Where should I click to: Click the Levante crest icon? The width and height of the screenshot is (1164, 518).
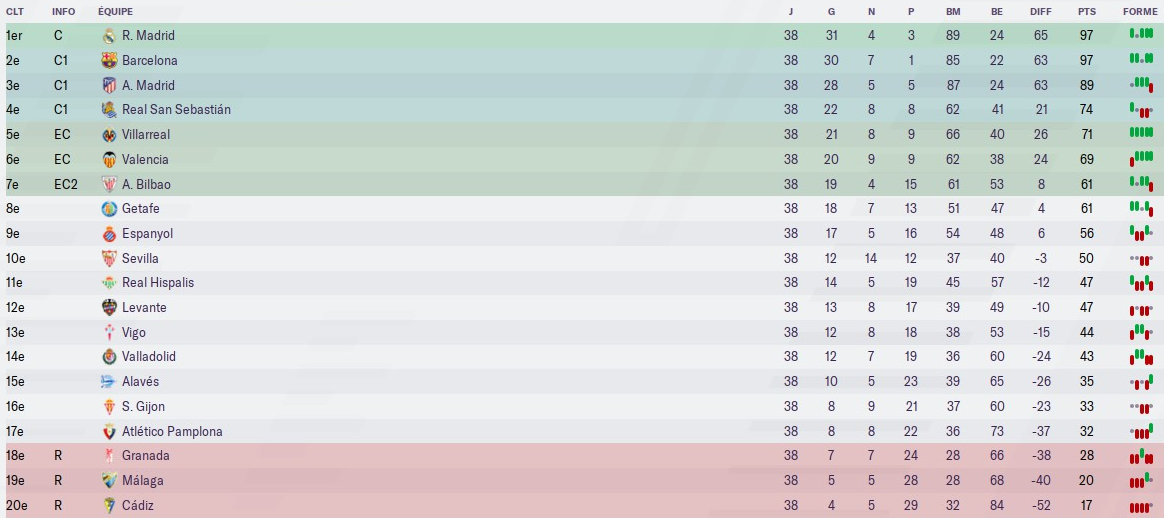click(x=110, y=307)
